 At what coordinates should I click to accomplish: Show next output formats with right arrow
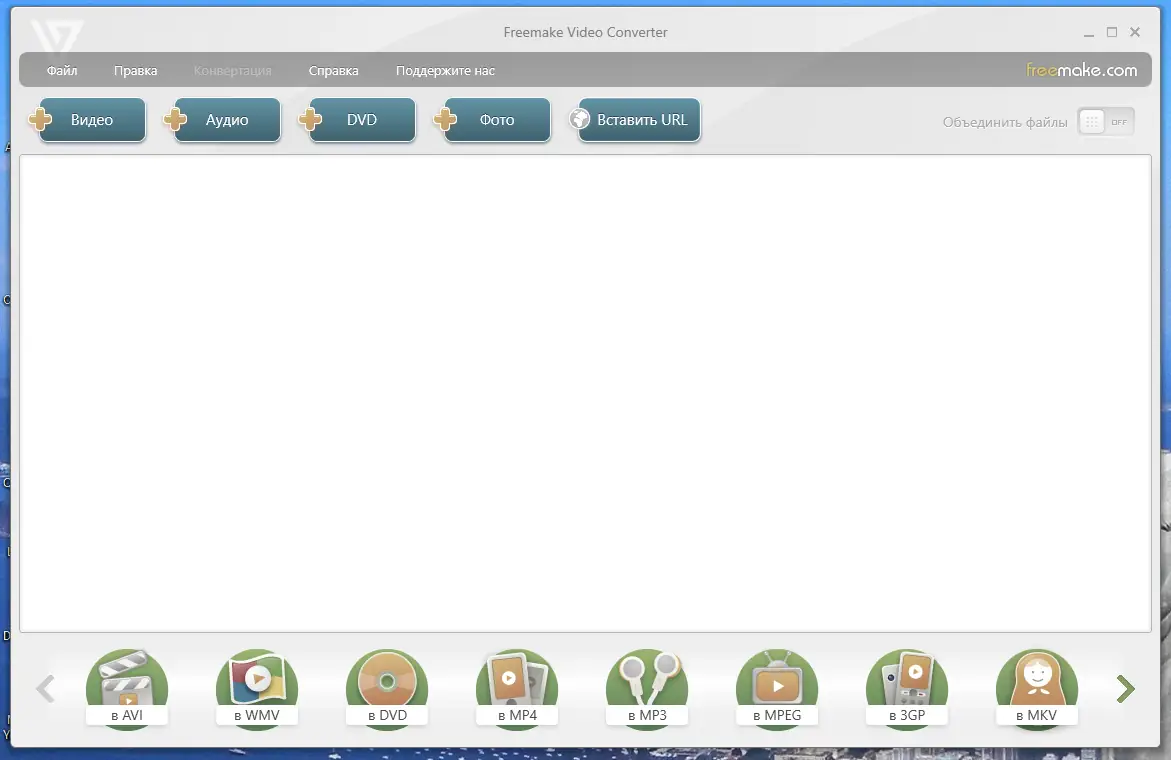pos(1125,688)
